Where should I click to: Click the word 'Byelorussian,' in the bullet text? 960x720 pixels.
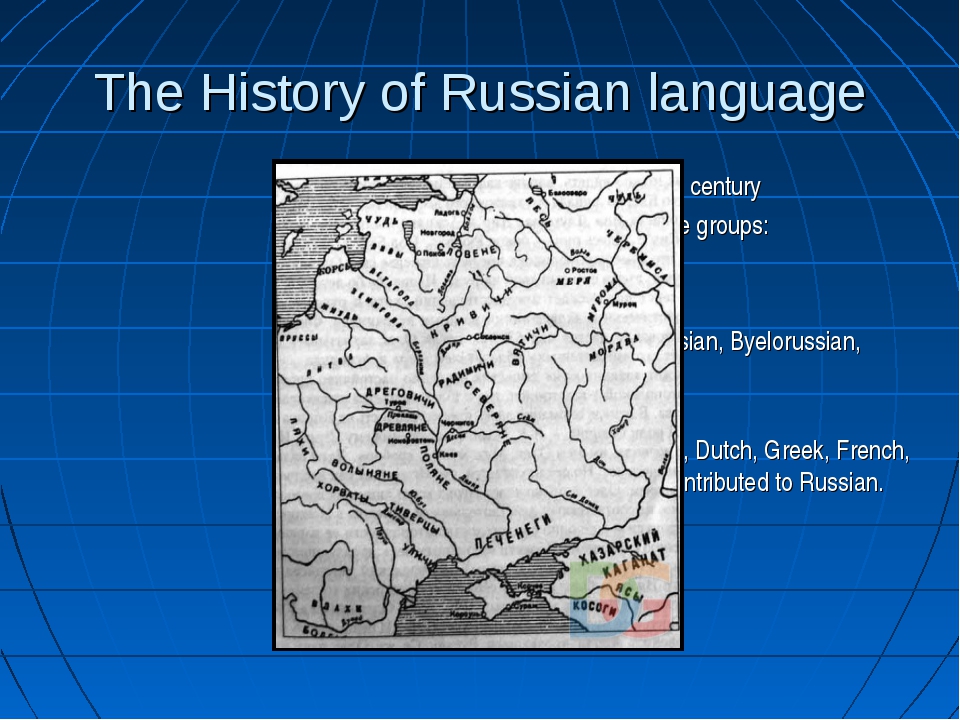(x=795, y=342)
